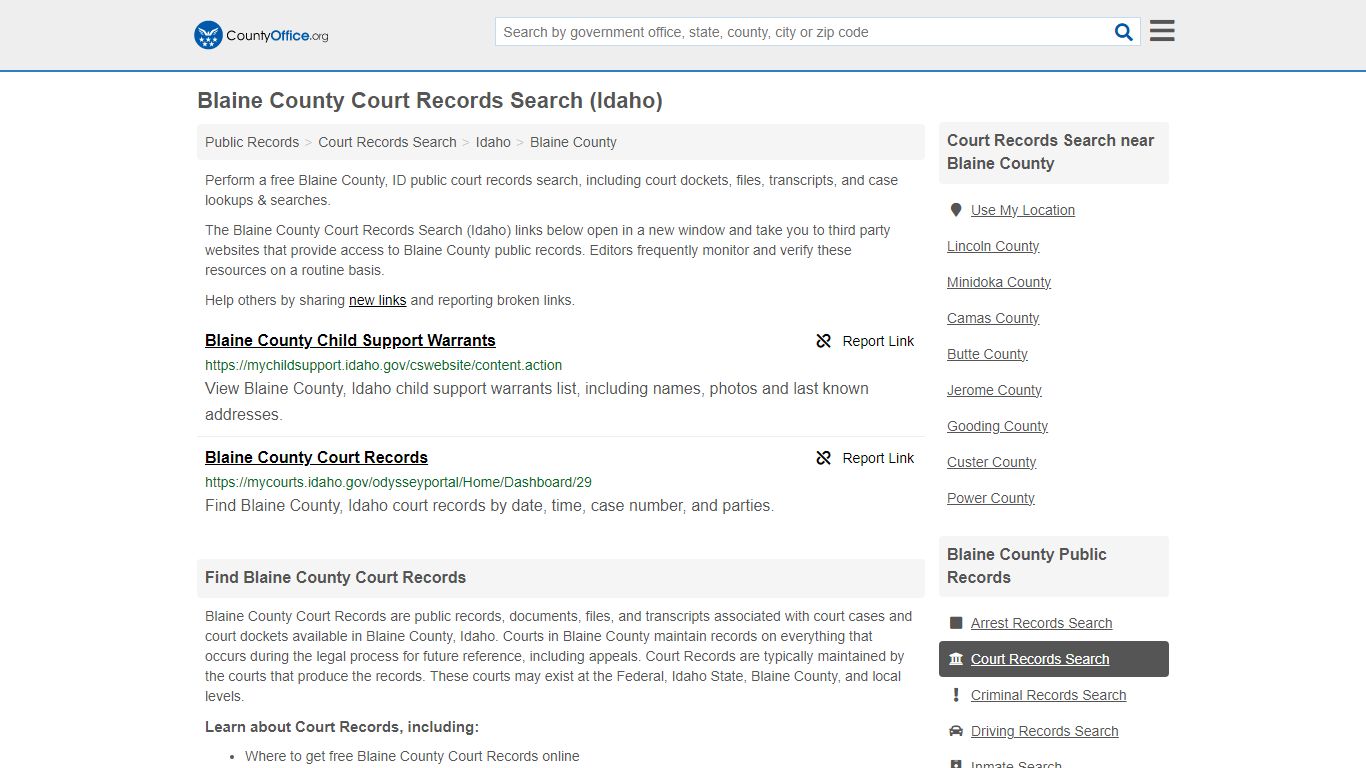This screenshot has height=768, width=1366.
Task: Click Find Blaine County Court Records heading
Action: tap(335, 577)
